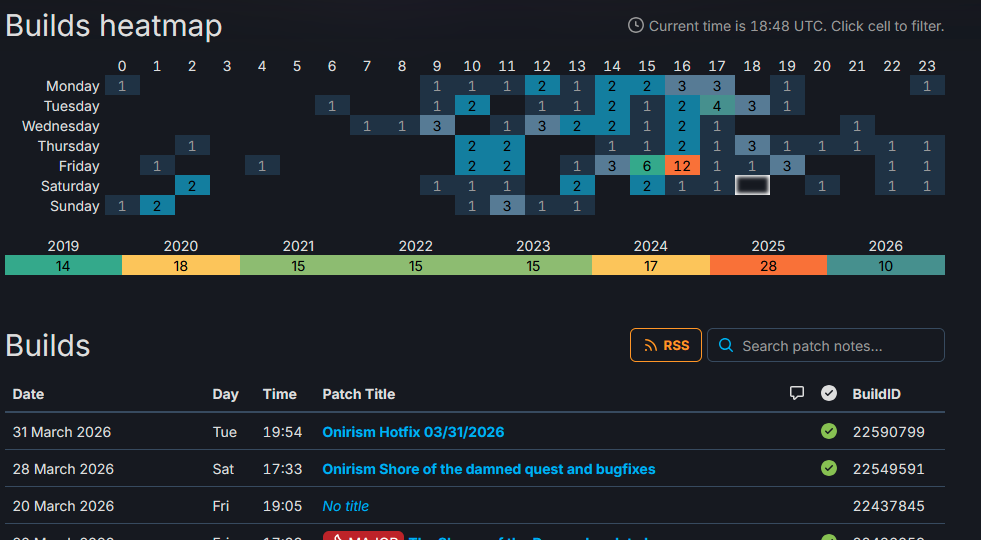Filter by Monday hour 23 cell

(x=927, y=86)
